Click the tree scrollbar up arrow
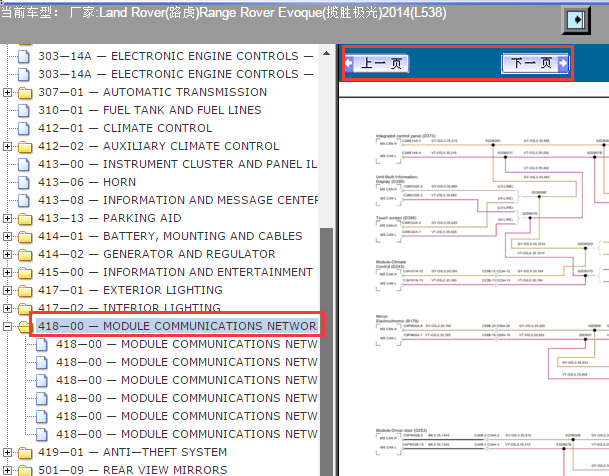 [x=326, y=53]
